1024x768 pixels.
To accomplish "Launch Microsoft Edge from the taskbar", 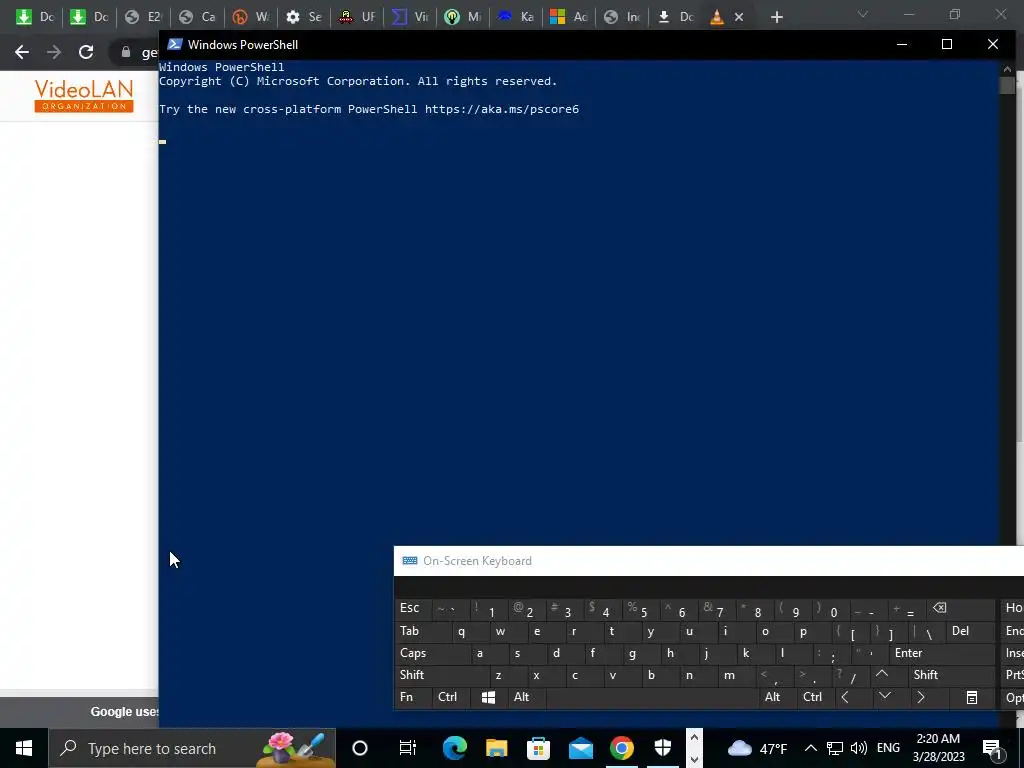I will pyautogui.click(x=455, y=748).
